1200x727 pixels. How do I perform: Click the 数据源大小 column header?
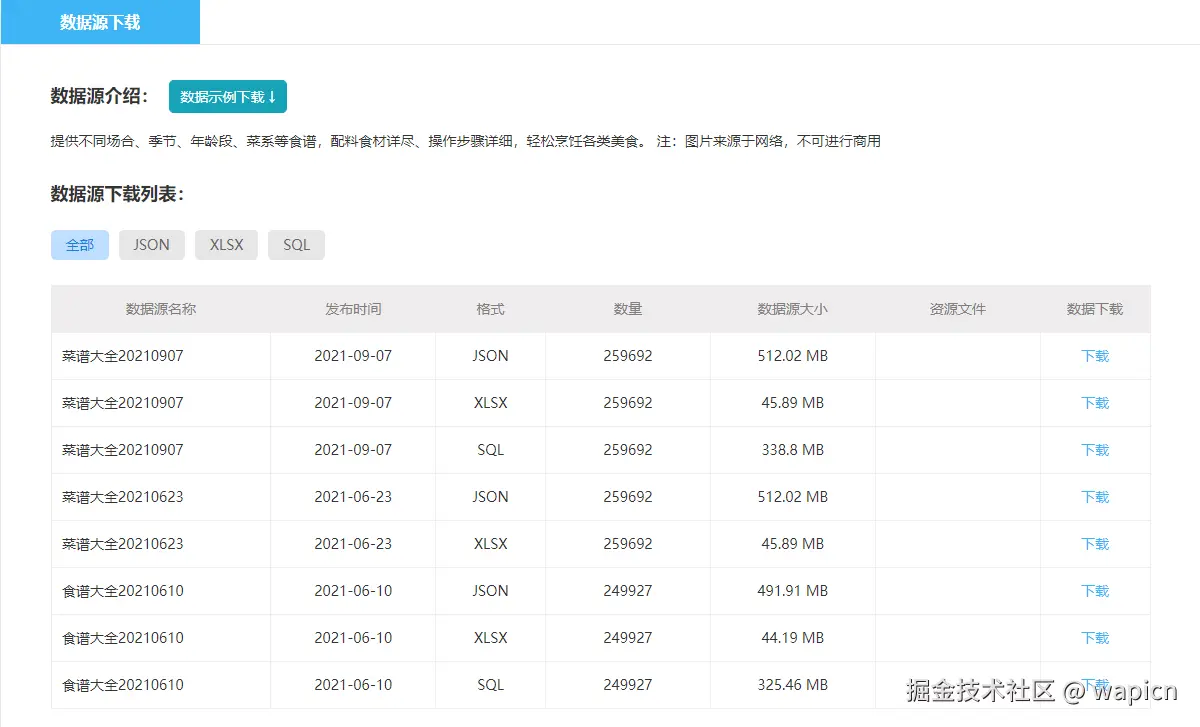(792, 309)
